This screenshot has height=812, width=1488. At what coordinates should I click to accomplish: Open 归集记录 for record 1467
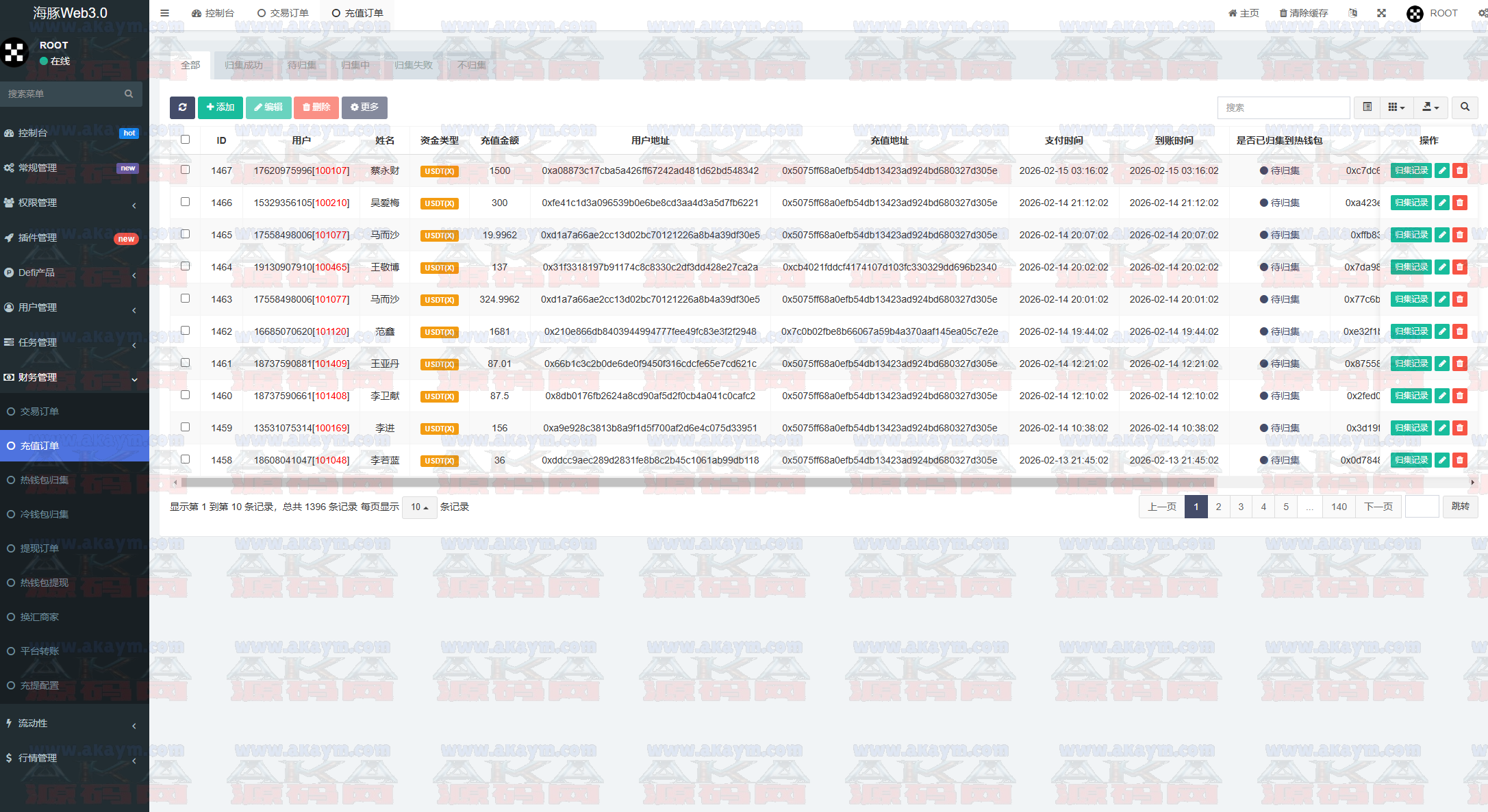click(1411, 170)
